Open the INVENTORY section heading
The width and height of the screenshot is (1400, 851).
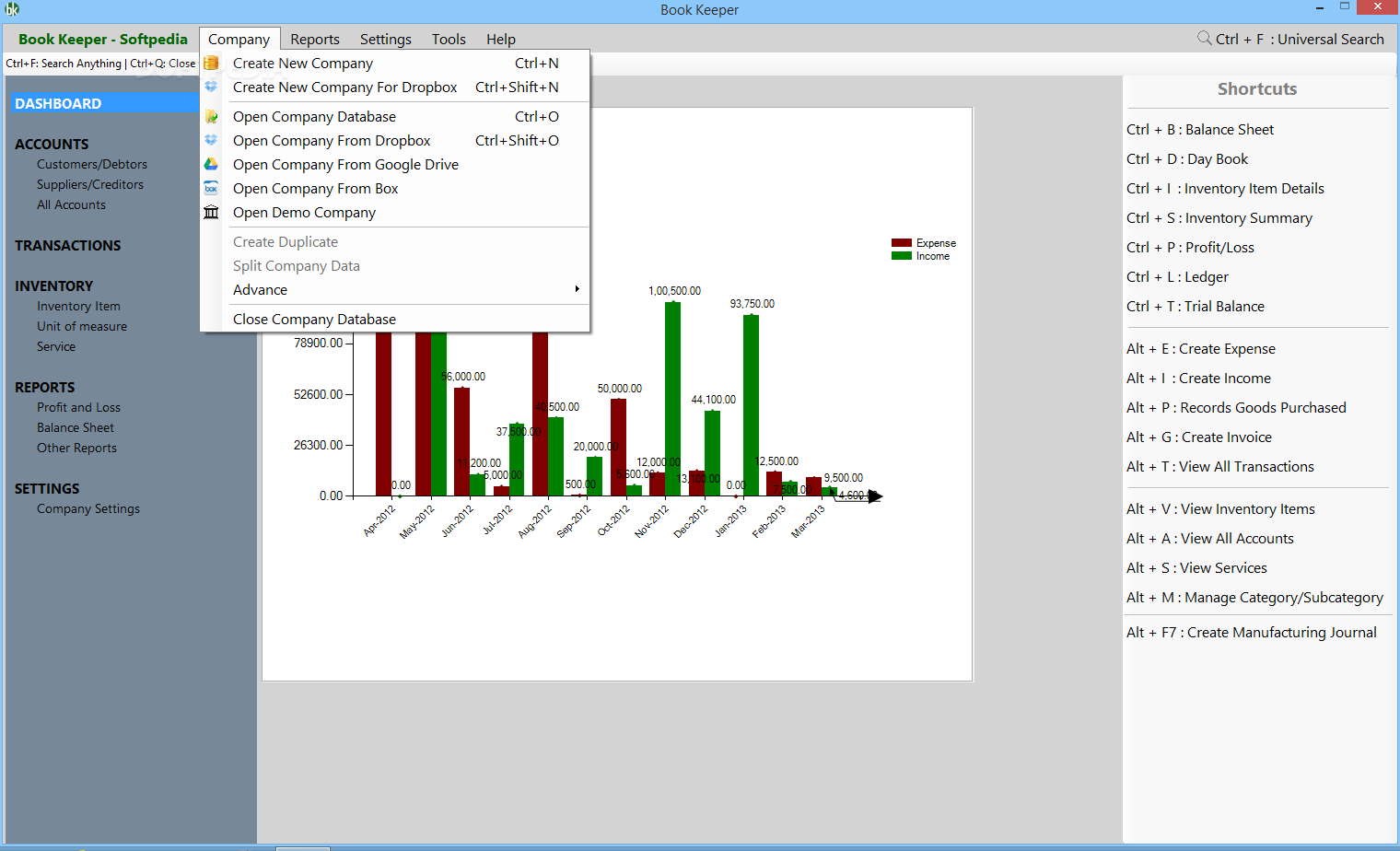click(53, 286)
